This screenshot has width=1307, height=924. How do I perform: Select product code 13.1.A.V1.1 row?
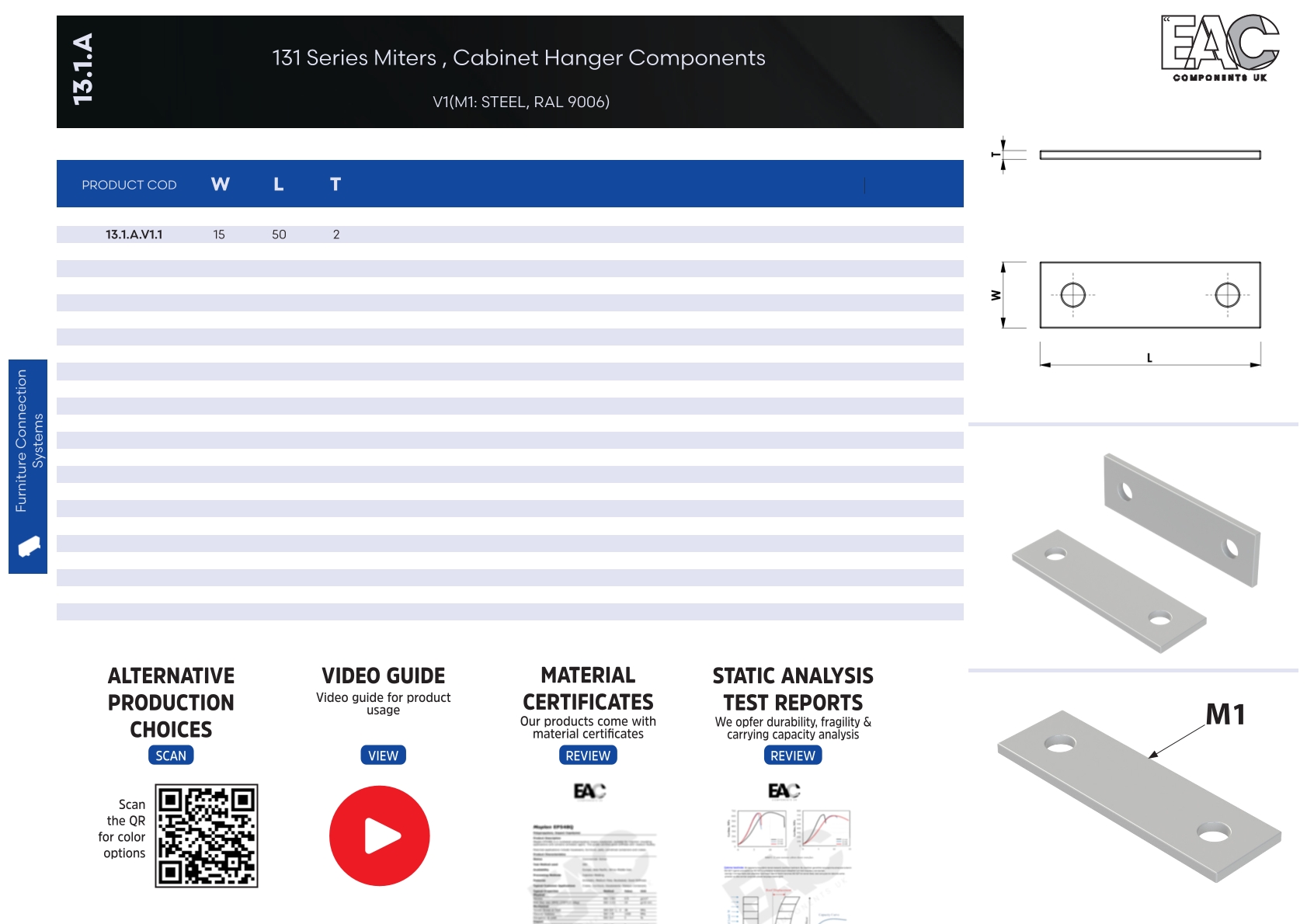(134, 234)
